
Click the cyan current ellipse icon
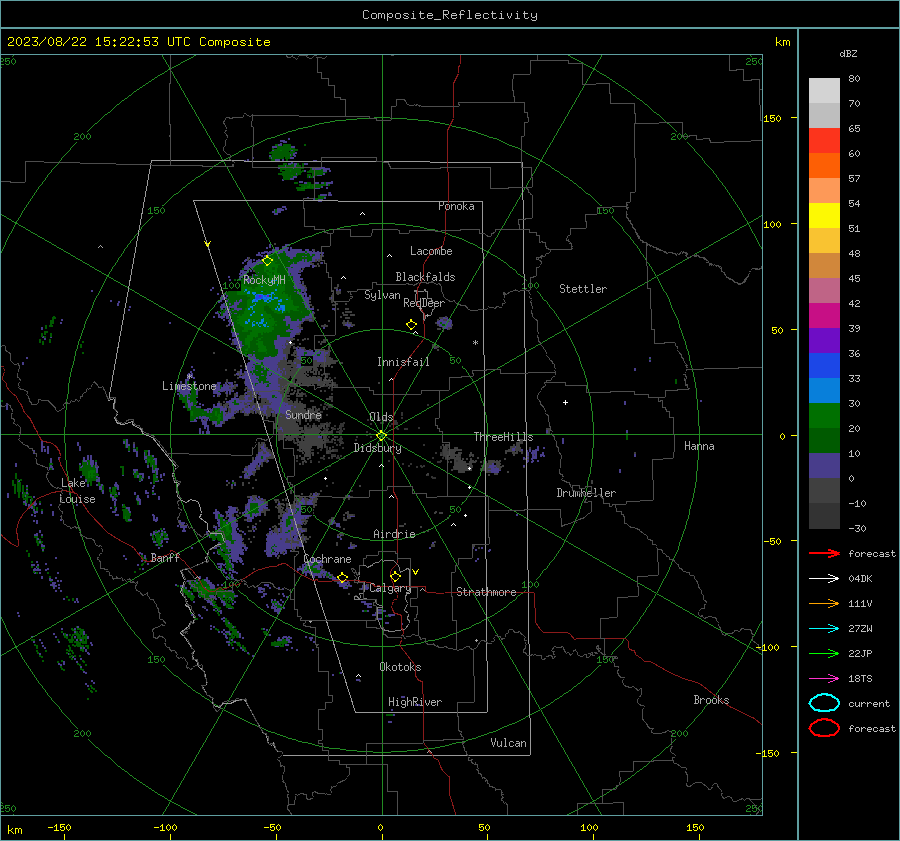point(824,703)
